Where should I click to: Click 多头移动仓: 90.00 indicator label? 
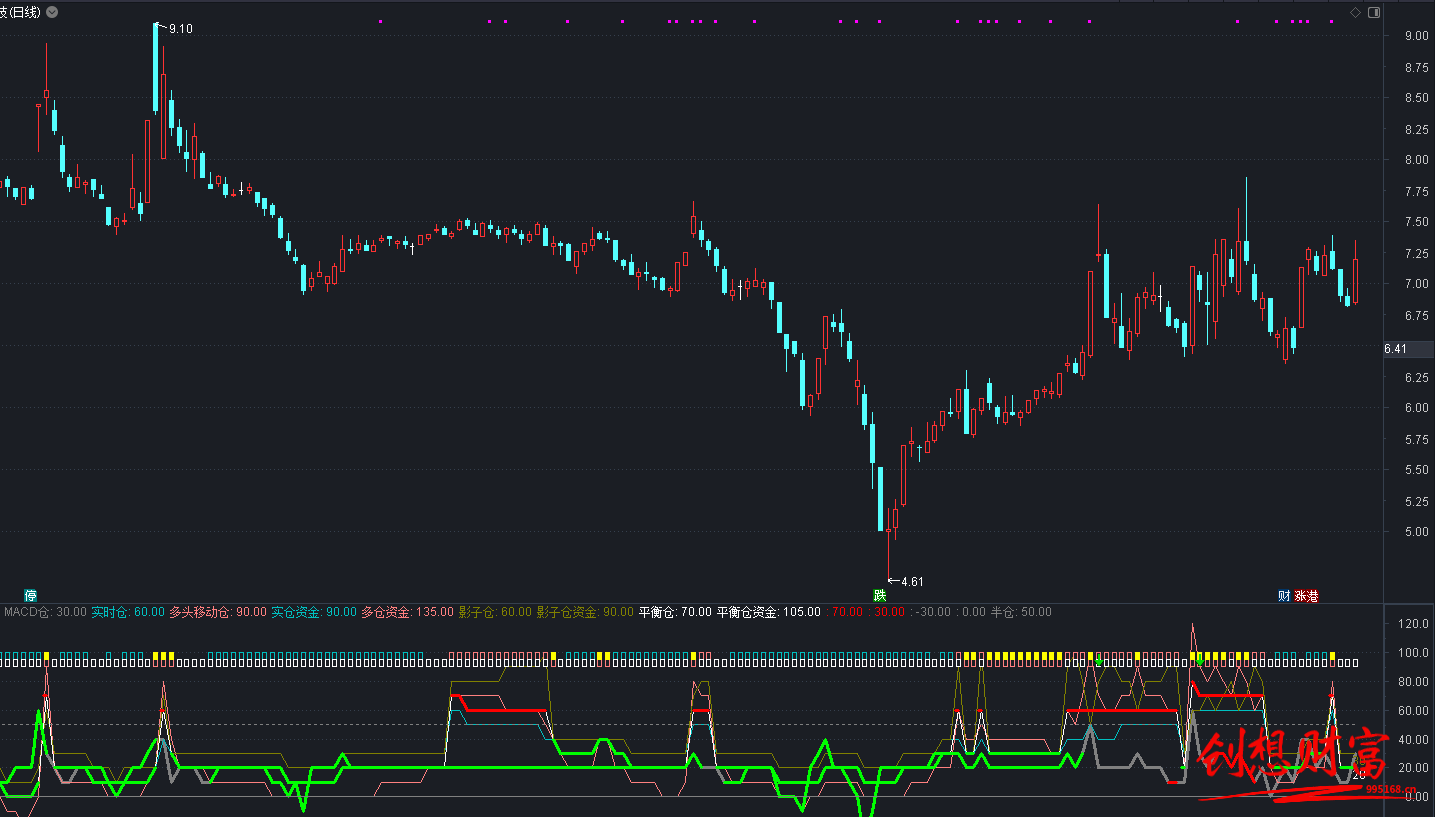pyautogui.click(x=218, y=611)
